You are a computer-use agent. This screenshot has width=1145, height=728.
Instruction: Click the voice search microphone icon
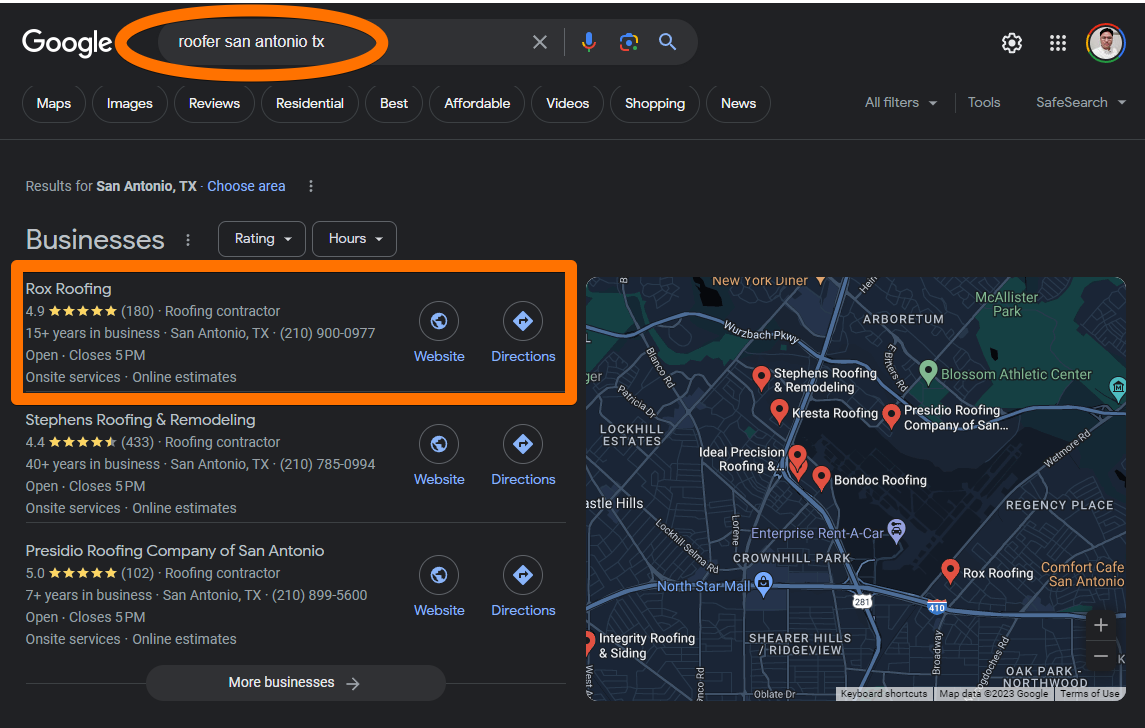589,42
